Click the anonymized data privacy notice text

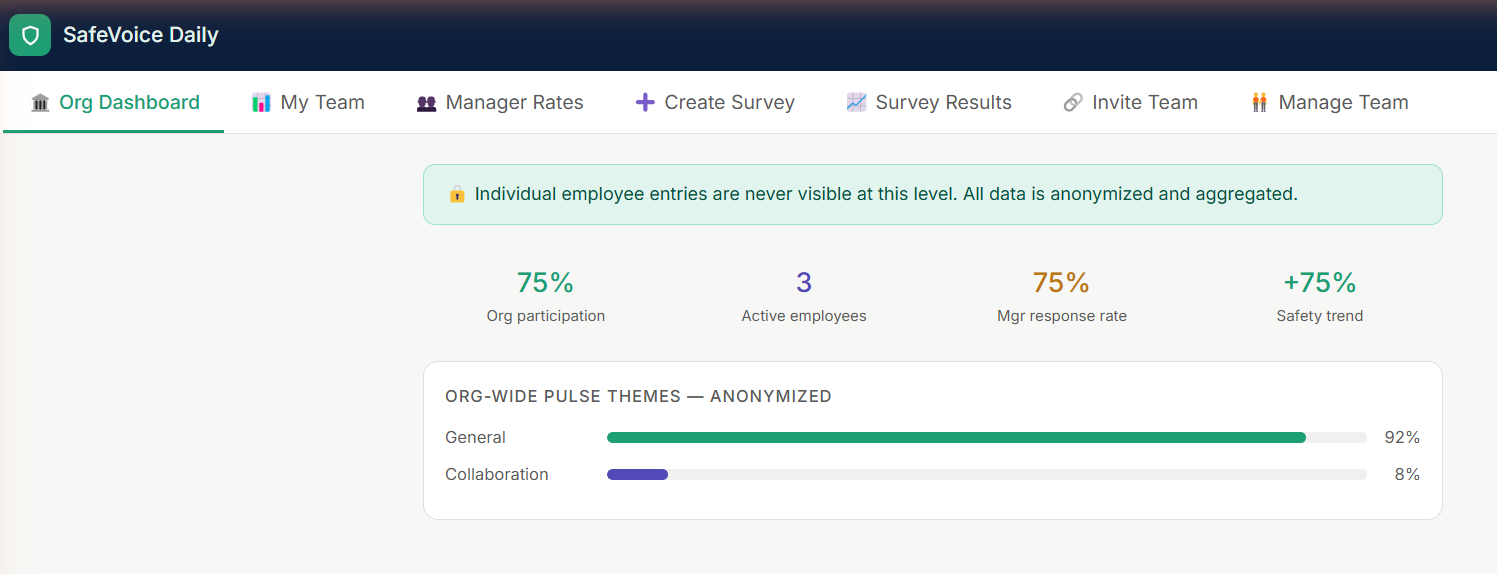coord(886,194)
